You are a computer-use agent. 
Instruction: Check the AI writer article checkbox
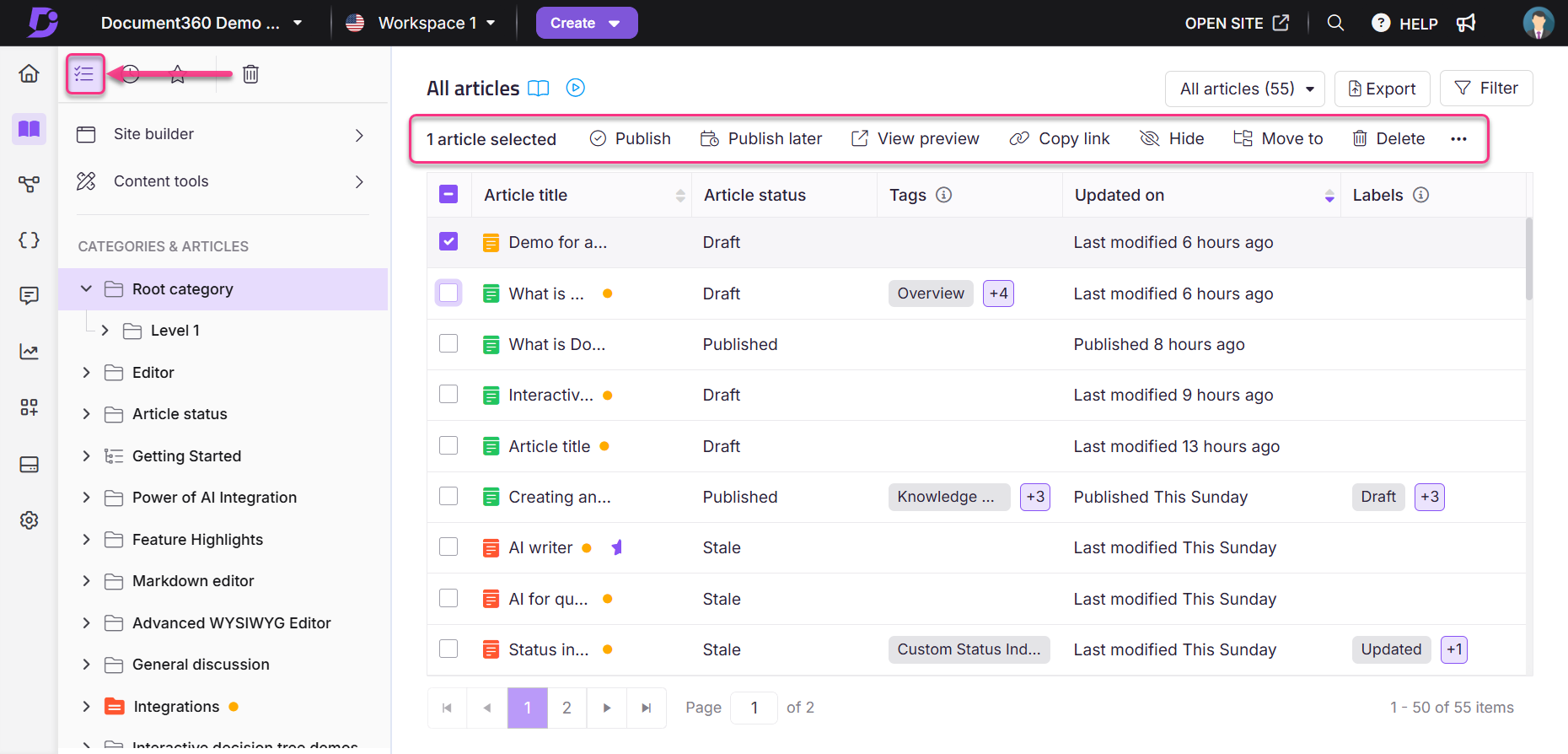click(x=448, y=547)
